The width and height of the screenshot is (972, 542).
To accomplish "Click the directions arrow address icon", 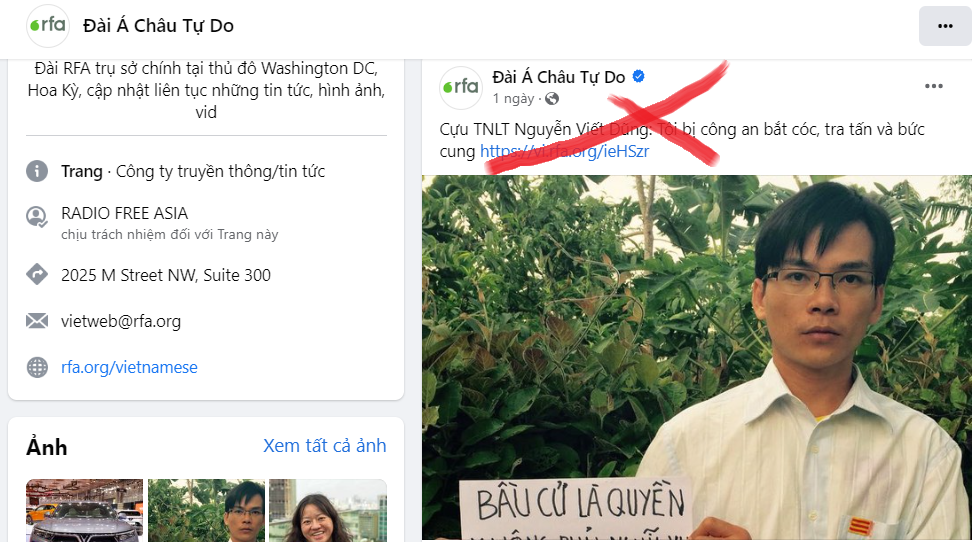I will (x=37, y=274).
